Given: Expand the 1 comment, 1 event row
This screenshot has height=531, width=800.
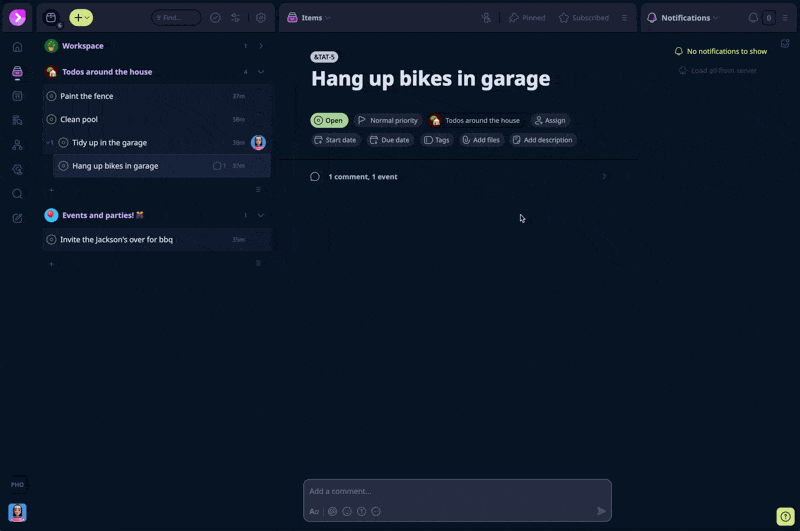Looking at the screenshot, I should (x=458, y=176).
